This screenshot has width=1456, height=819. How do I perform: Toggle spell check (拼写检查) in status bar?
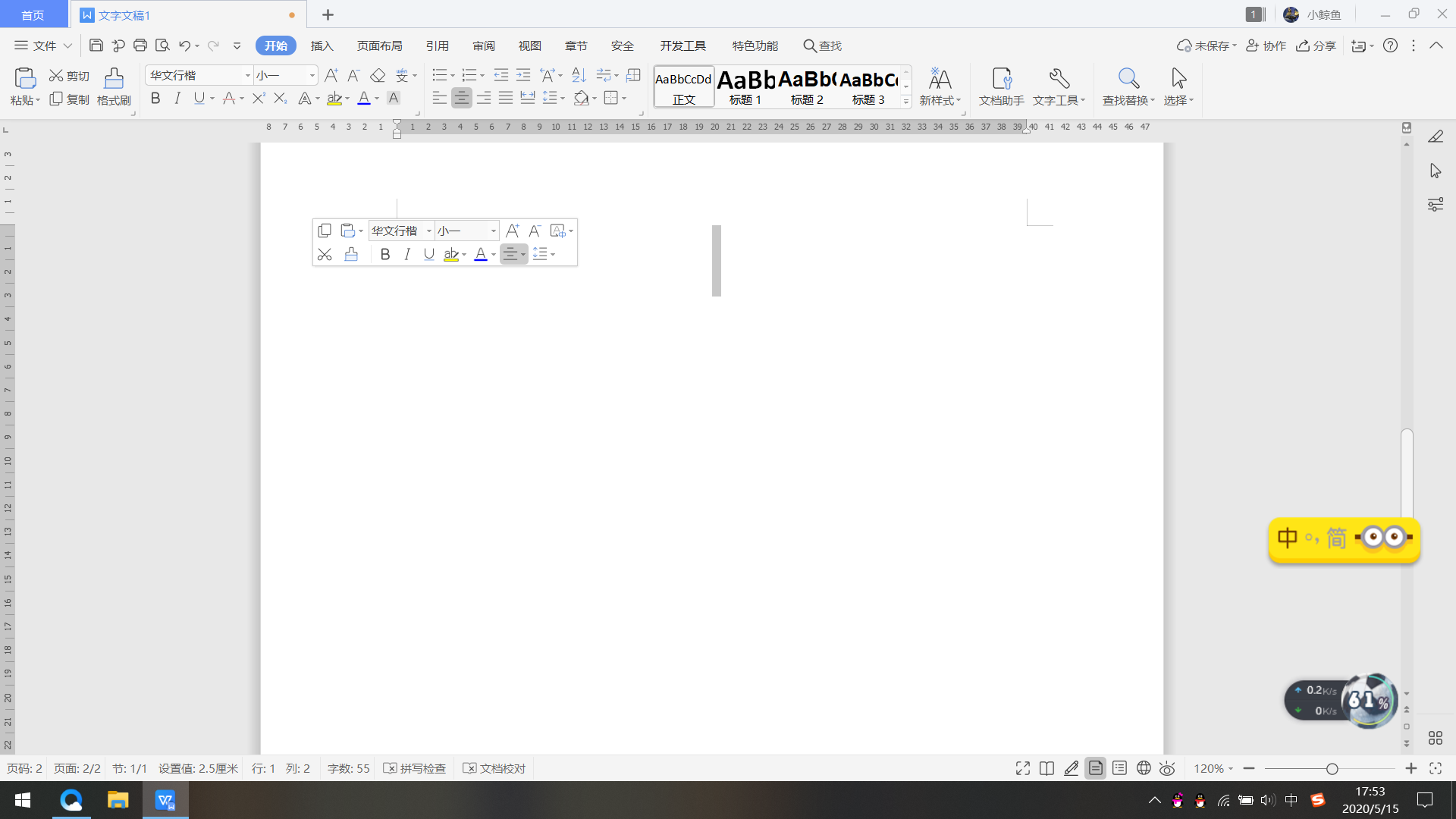click(x=415, y=768)
